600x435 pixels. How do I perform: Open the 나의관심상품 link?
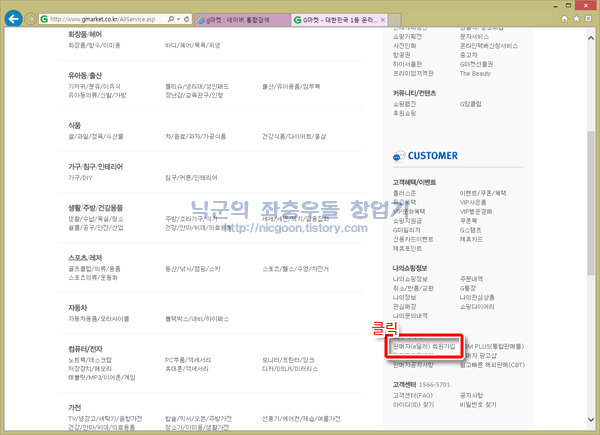tap(477, 297)
